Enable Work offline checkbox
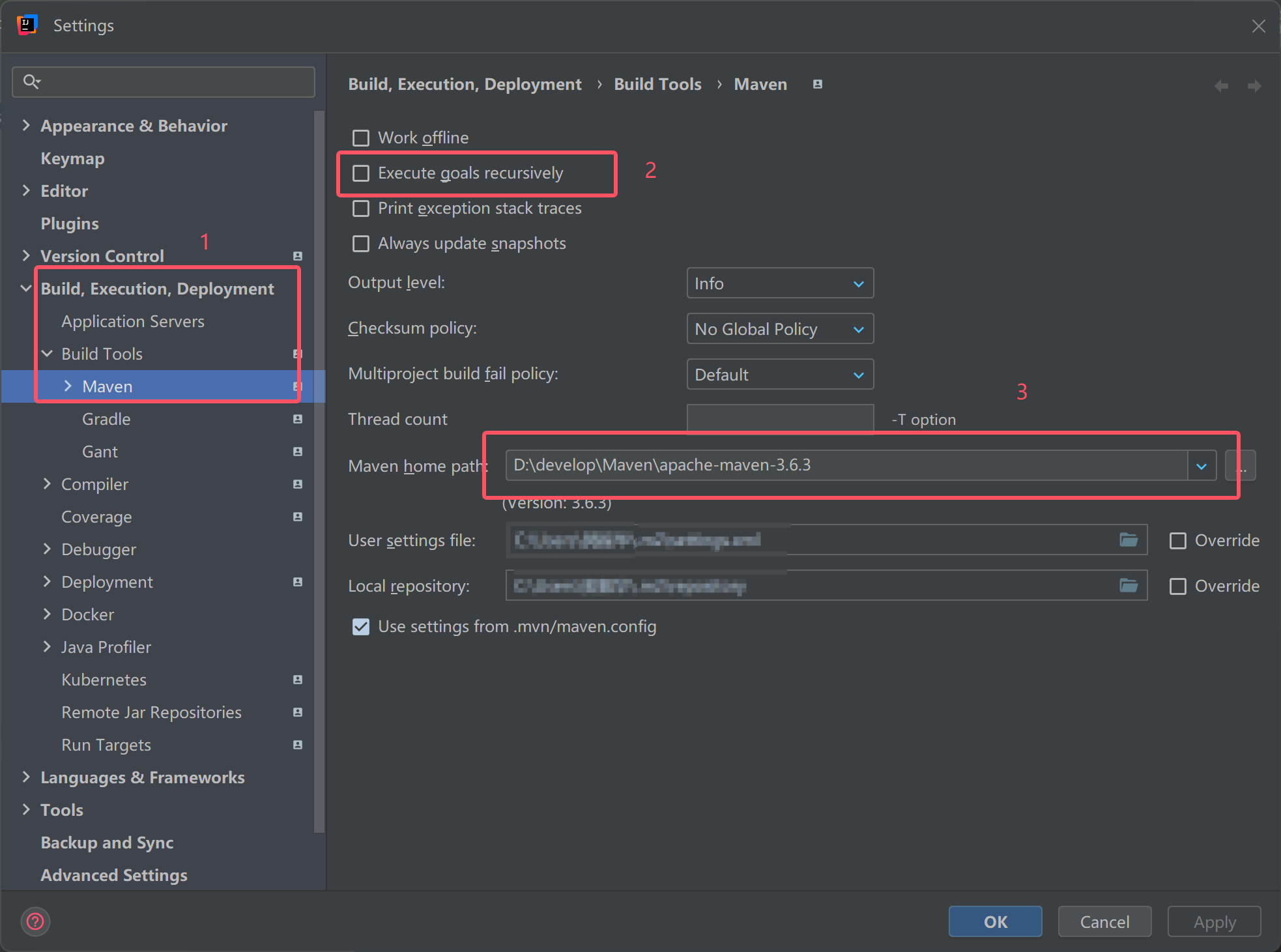 coord(360,137)
